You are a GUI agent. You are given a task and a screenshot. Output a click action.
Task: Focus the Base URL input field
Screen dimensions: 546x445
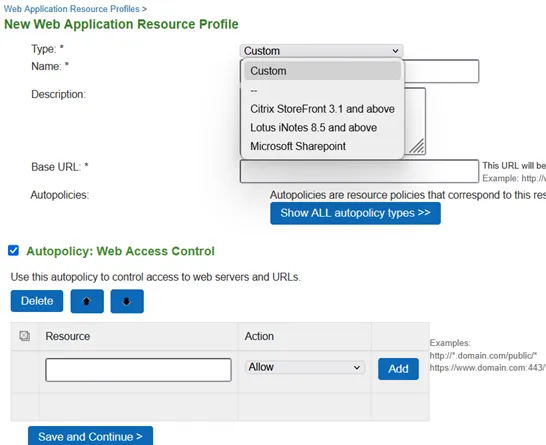click(x=359, y=171)
